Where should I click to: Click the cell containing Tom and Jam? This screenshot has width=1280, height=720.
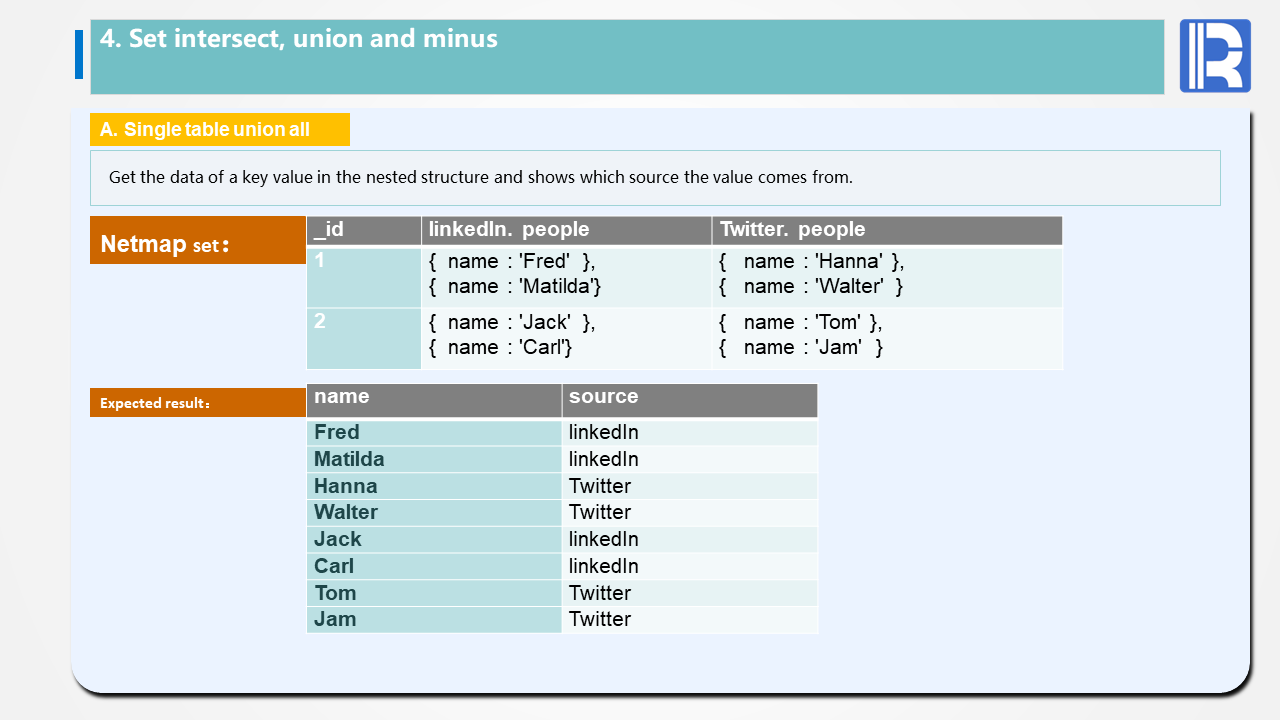click(x=886, y=336)
